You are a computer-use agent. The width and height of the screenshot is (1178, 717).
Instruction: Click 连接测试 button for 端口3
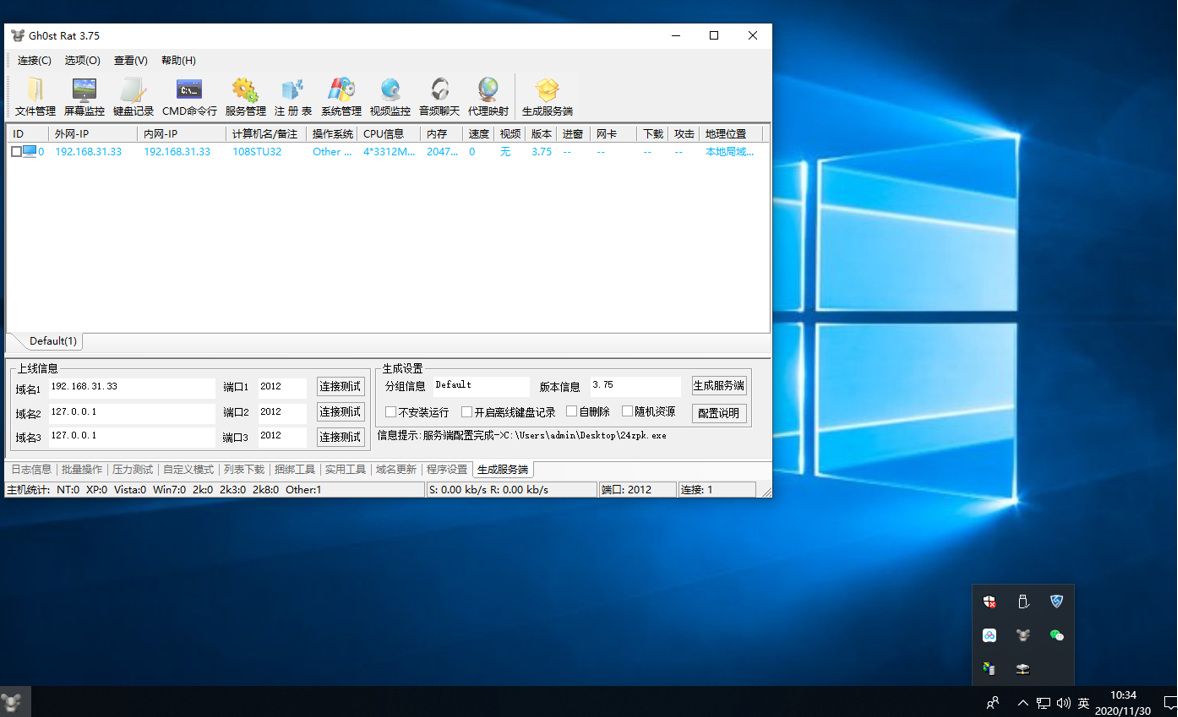pyautogui.click(x=340, y=437)
